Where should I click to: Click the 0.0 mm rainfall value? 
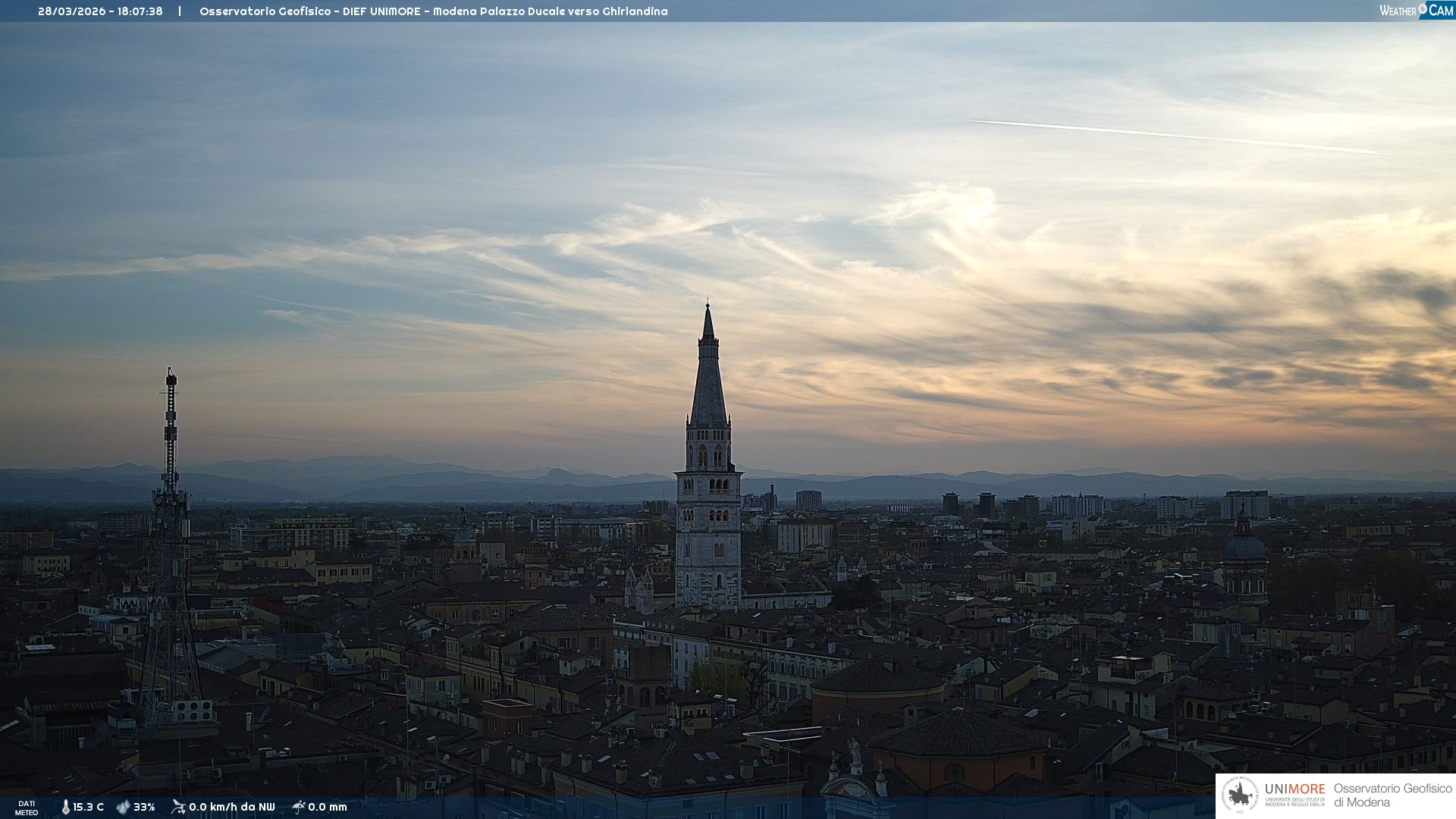click(328, 808)
